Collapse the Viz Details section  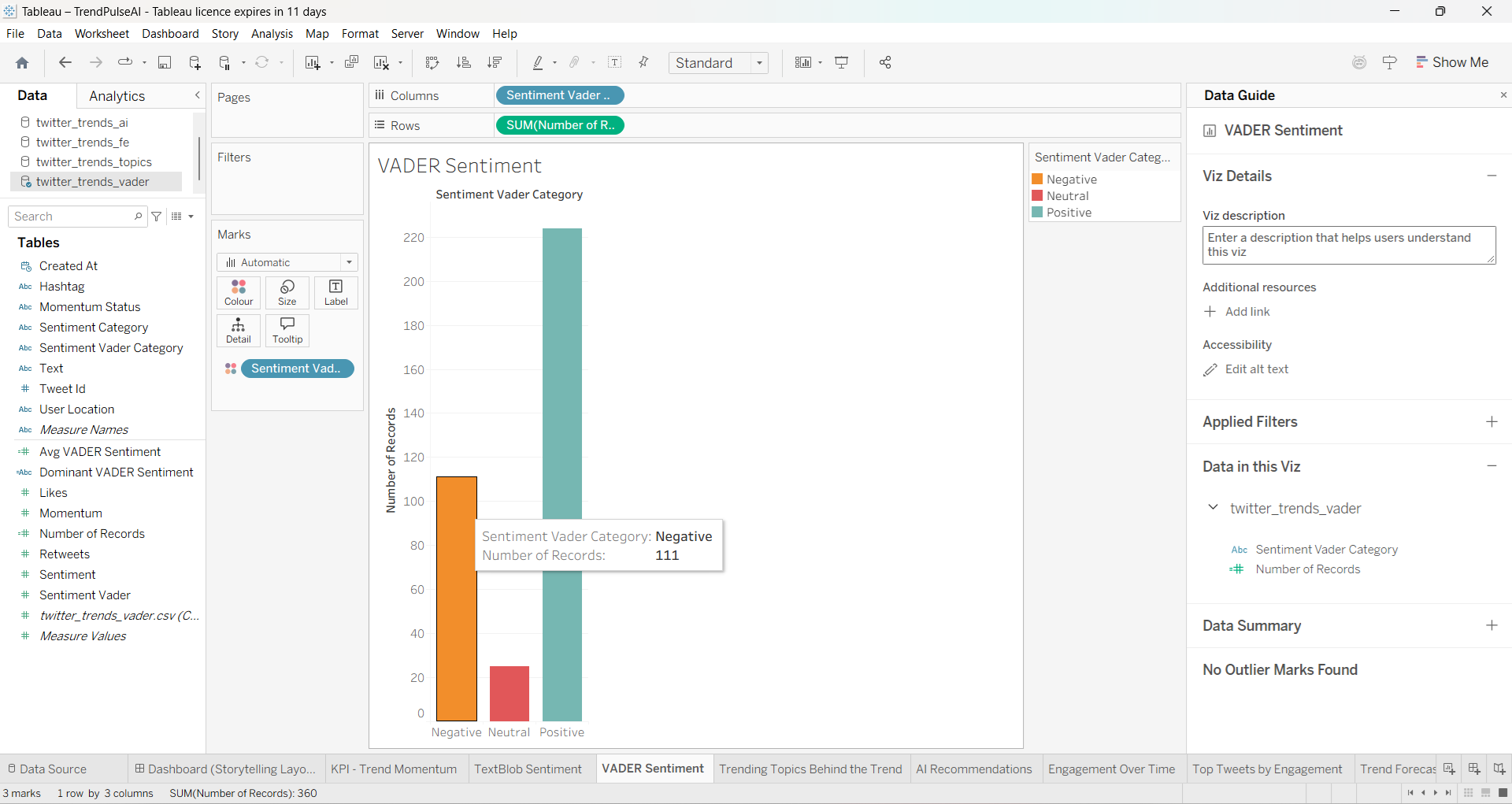click(1492, 176)
